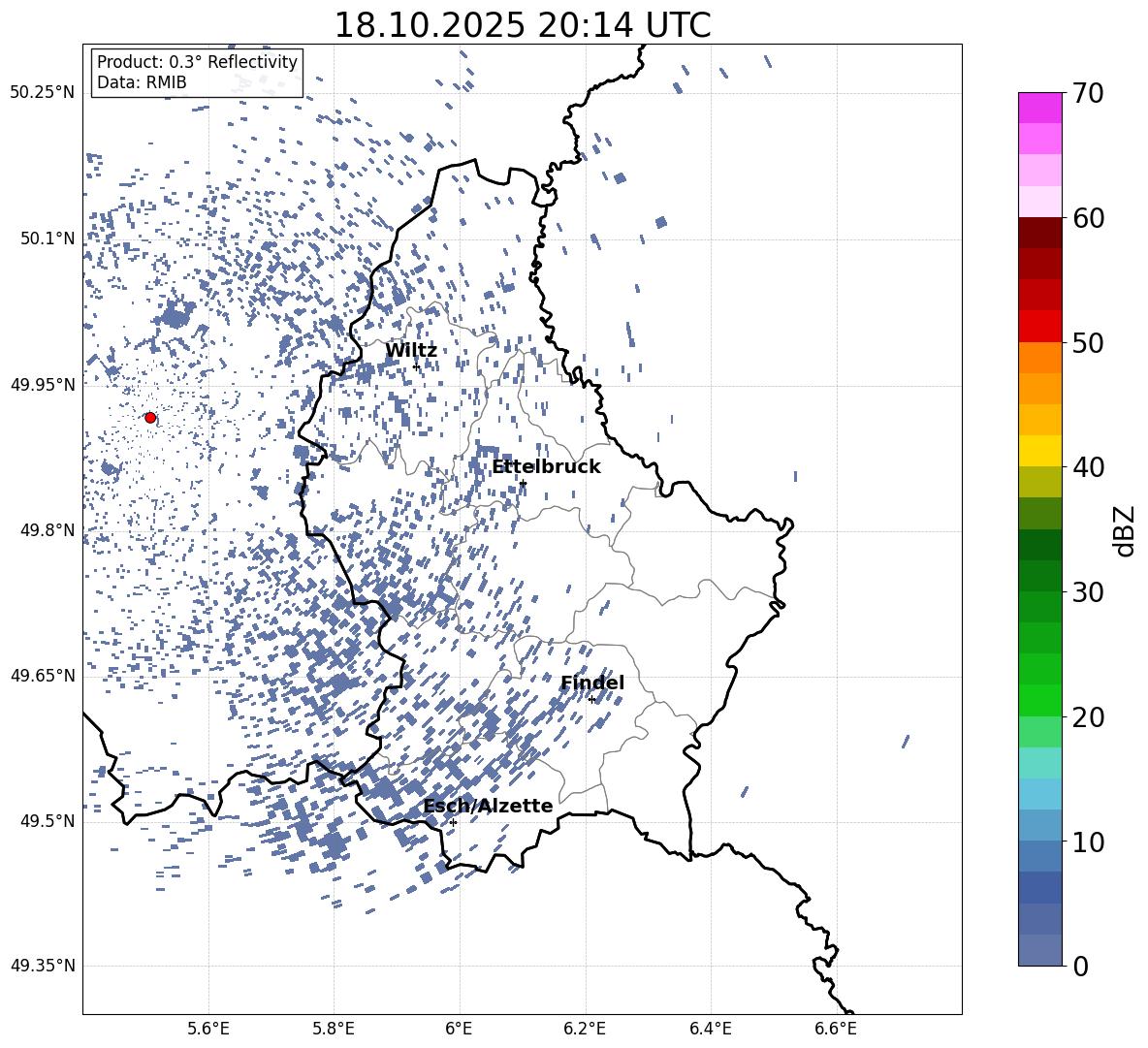Click the 6.2°E longitude label

click(585, 1029)
